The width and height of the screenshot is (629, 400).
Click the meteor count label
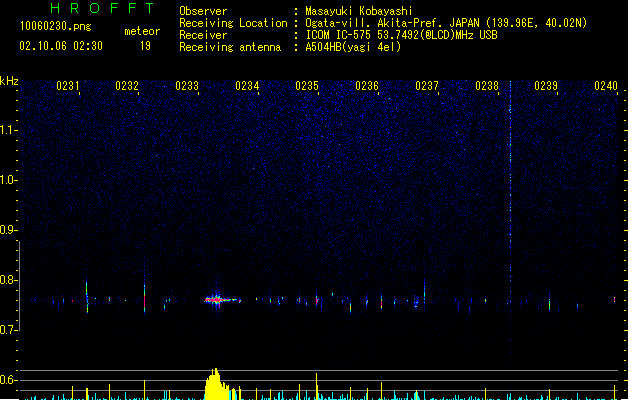[x=142, y=31]
